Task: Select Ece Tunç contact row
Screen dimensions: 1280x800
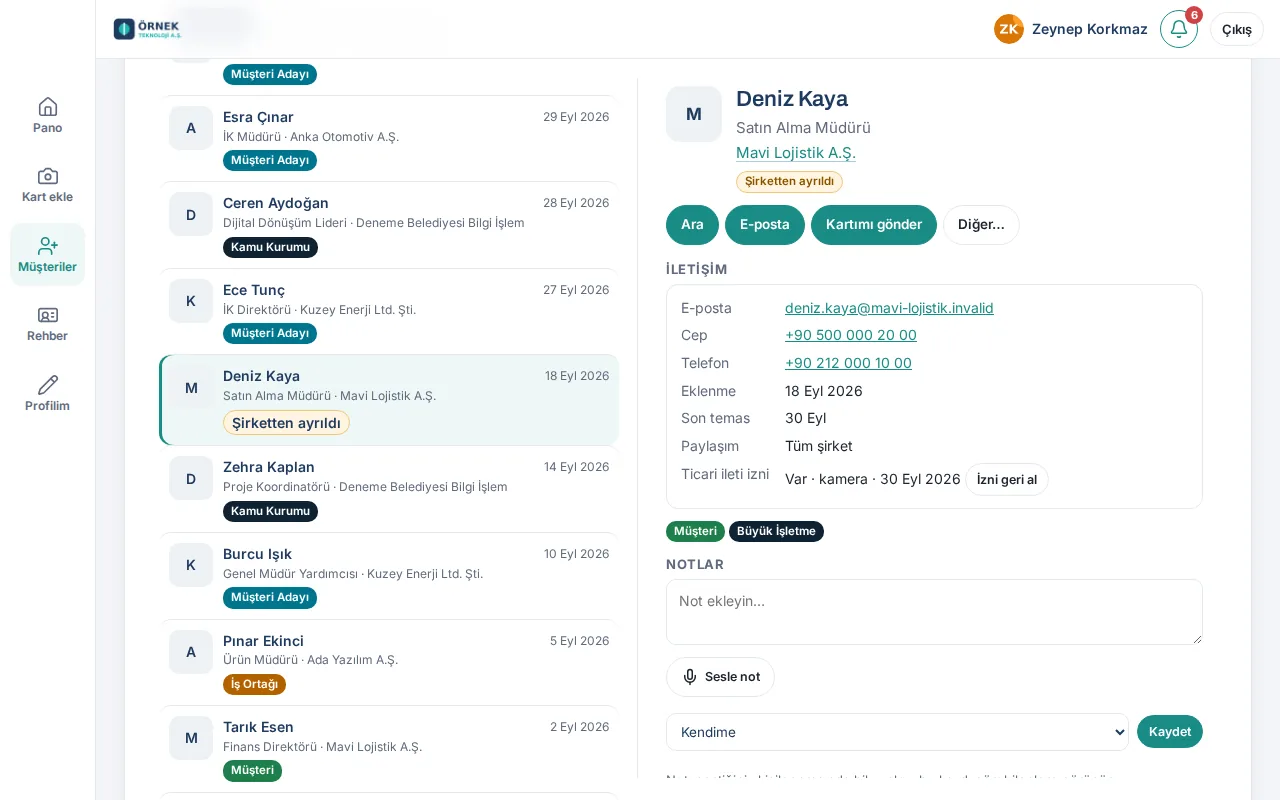Action: [389, 312]
